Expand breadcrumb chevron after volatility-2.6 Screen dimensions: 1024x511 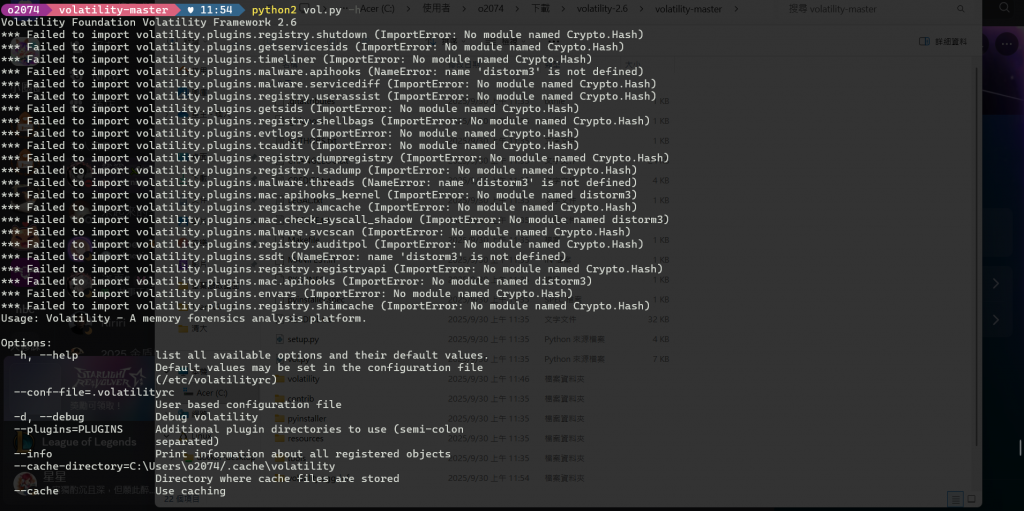pos(639,9)
